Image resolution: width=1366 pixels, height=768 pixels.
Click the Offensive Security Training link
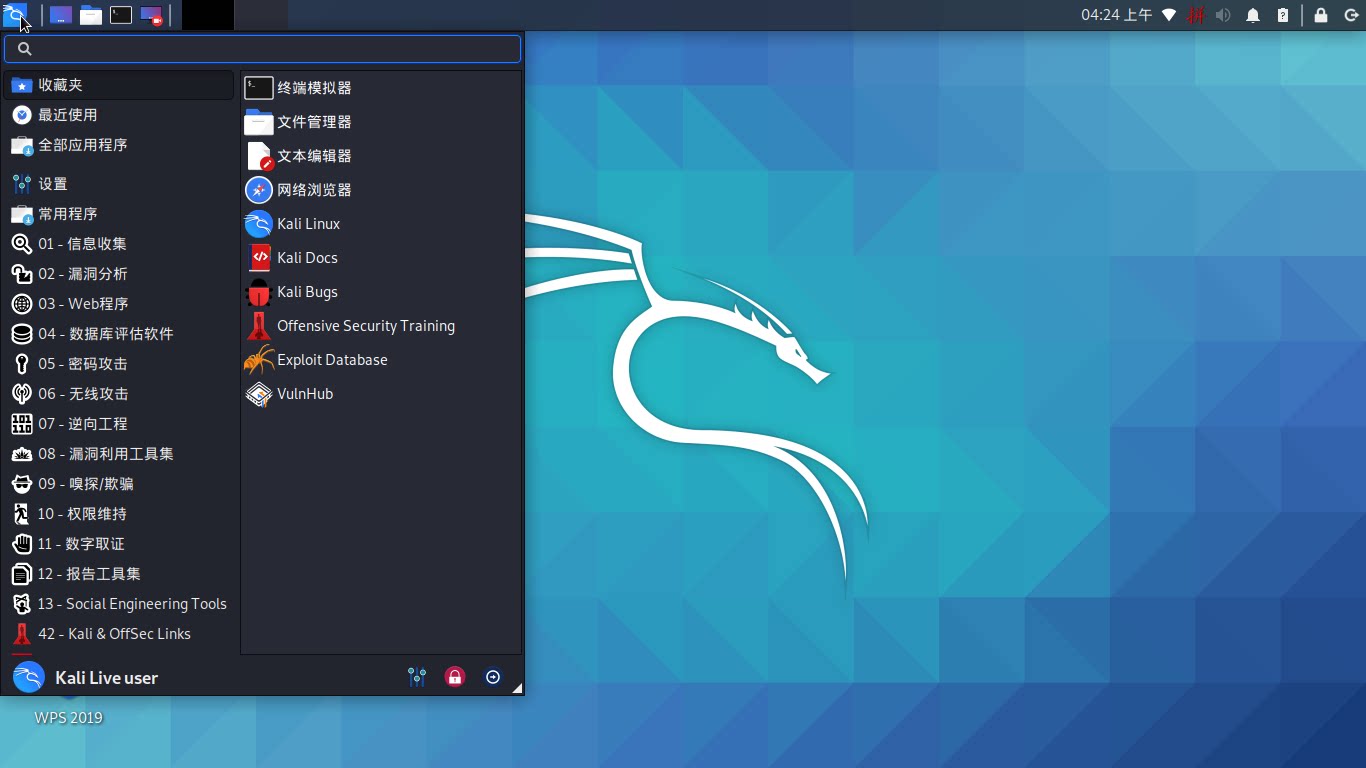365,326
